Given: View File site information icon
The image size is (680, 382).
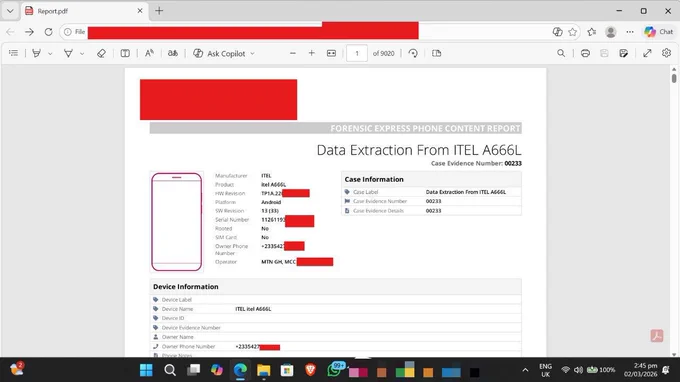Looking at the screenshot, I should coord(74,32).
